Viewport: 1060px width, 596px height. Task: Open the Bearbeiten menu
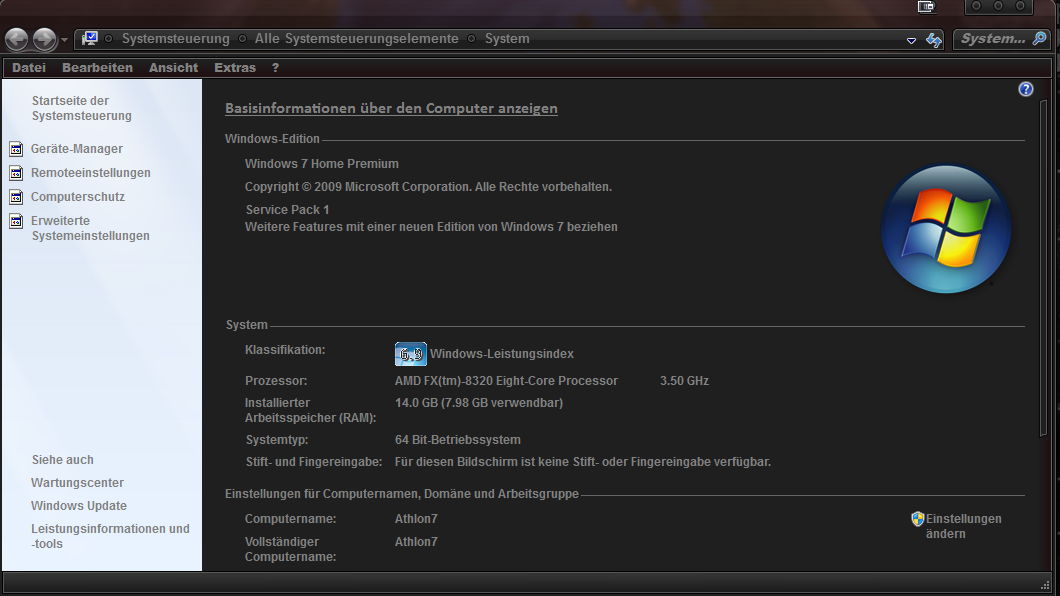(97, 68)
